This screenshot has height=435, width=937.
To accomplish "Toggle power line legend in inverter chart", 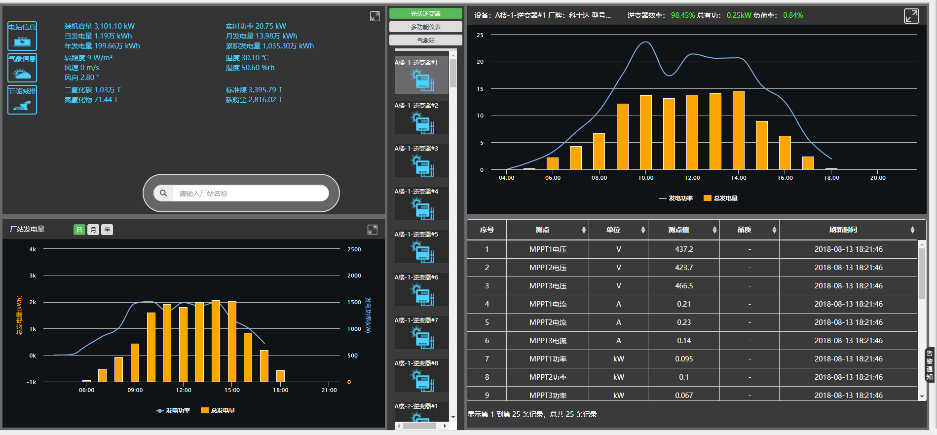I will [x=676, y=198].
